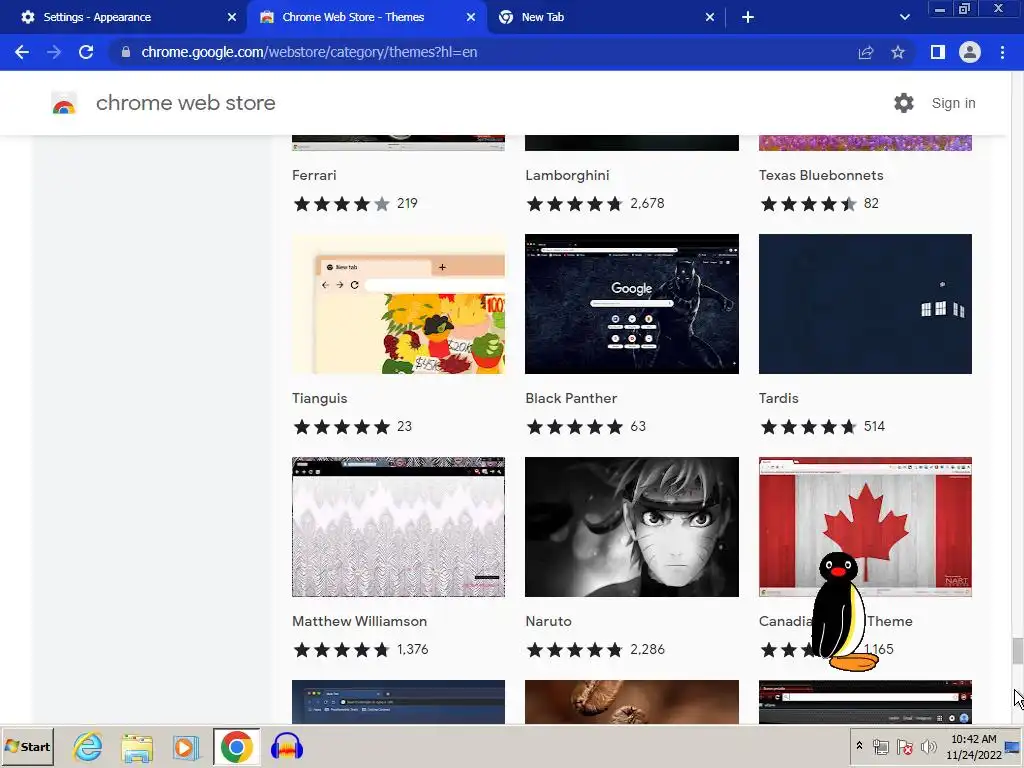
Task: Open the headphones audio app in taskbar
Action: point(286,747)
